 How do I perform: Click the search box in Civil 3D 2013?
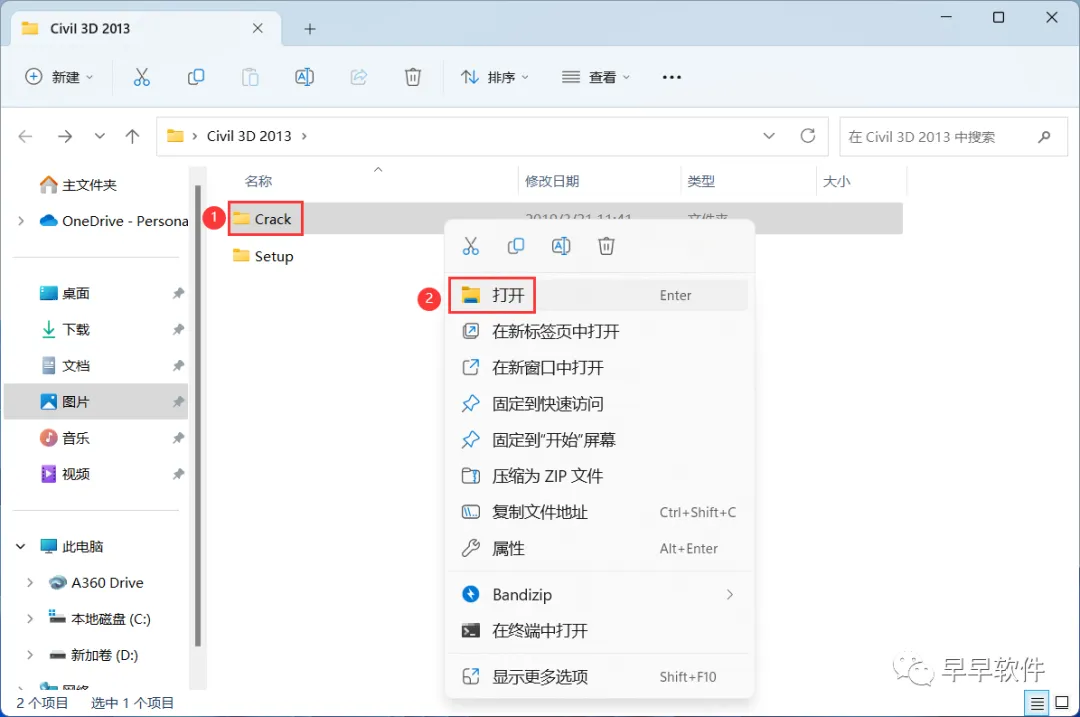click(x=953, y=136)
